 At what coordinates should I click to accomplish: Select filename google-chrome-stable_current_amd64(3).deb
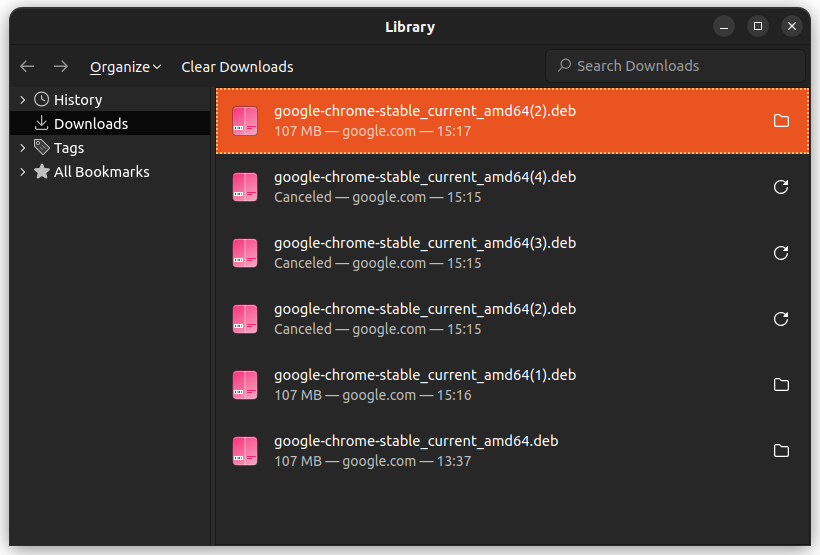425,243
